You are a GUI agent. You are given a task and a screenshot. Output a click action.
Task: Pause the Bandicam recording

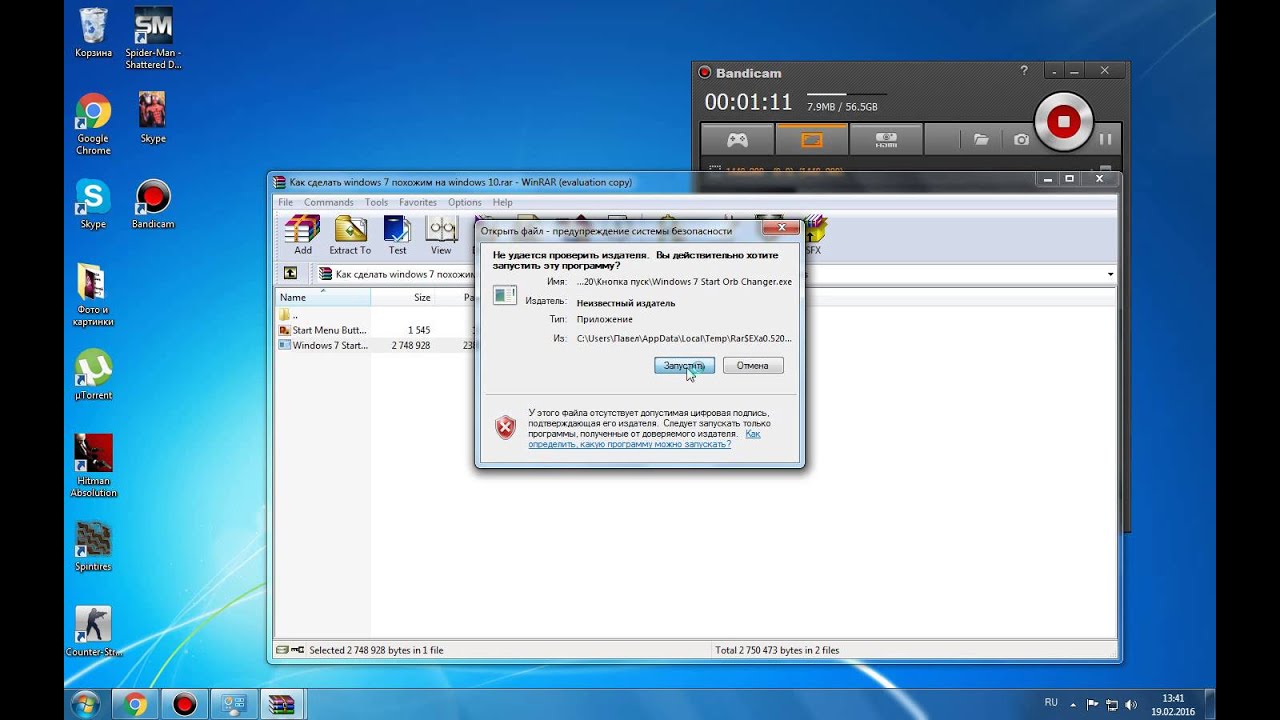point(1105,140)
